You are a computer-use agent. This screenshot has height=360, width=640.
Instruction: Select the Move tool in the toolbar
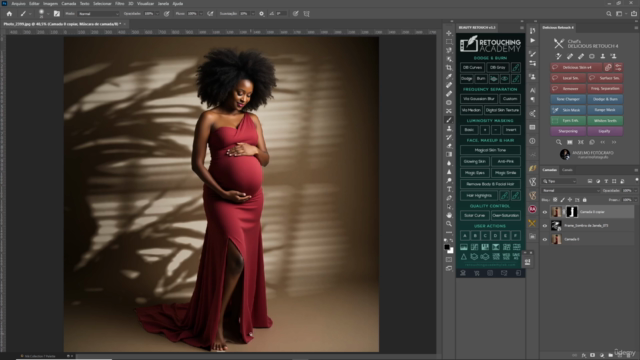pyautogui.click(x=449, y=33)
